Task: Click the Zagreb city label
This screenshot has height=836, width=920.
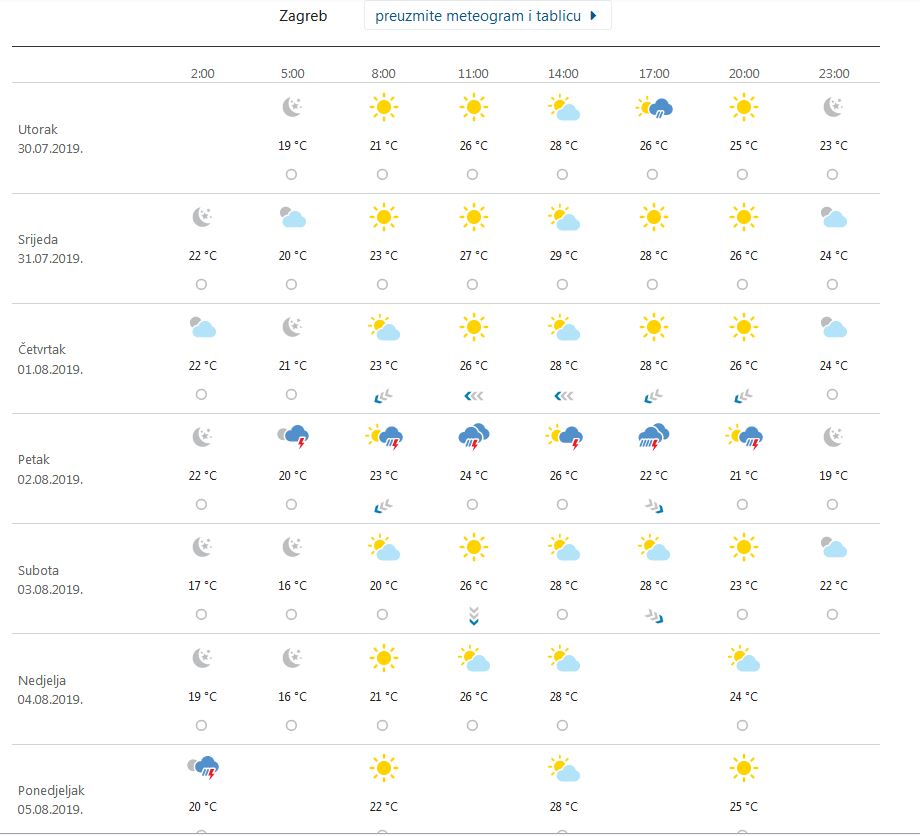Action: click(302, 16)
